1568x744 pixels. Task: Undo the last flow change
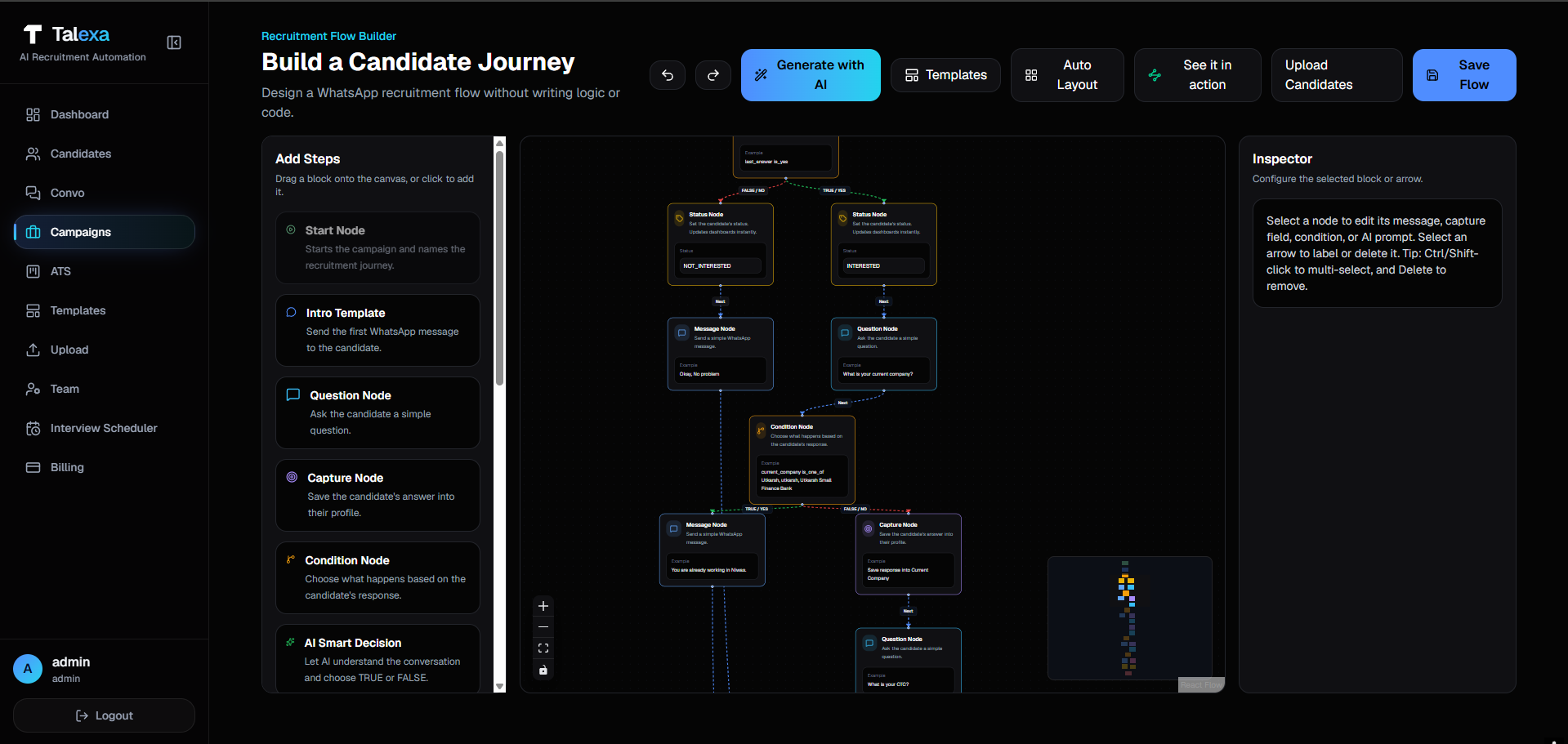(668, 75)
